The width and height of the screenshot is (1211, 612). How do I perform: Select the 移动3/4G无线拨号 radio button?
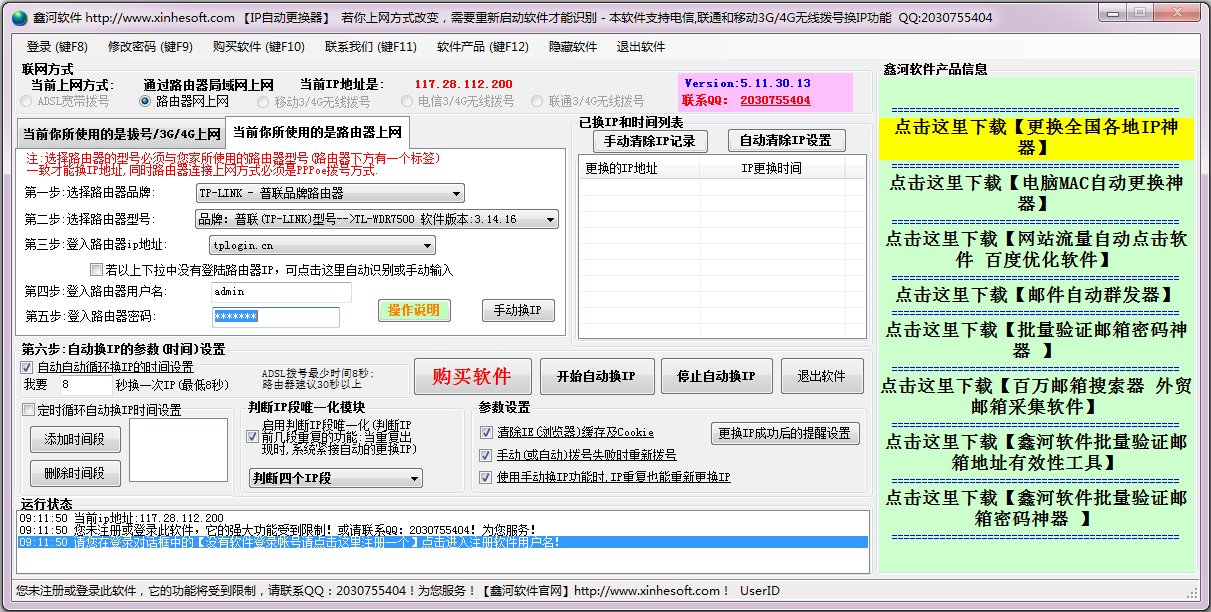[x=314, y=101]
